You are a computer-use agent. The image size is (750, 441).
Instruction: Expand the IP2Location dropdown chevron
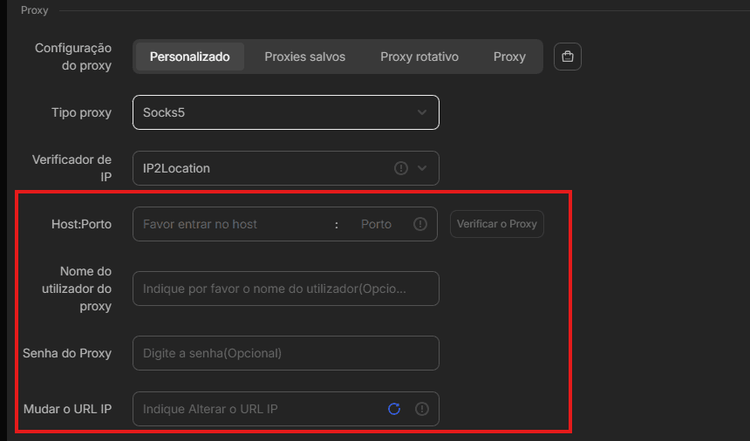[x=422, y=168]
